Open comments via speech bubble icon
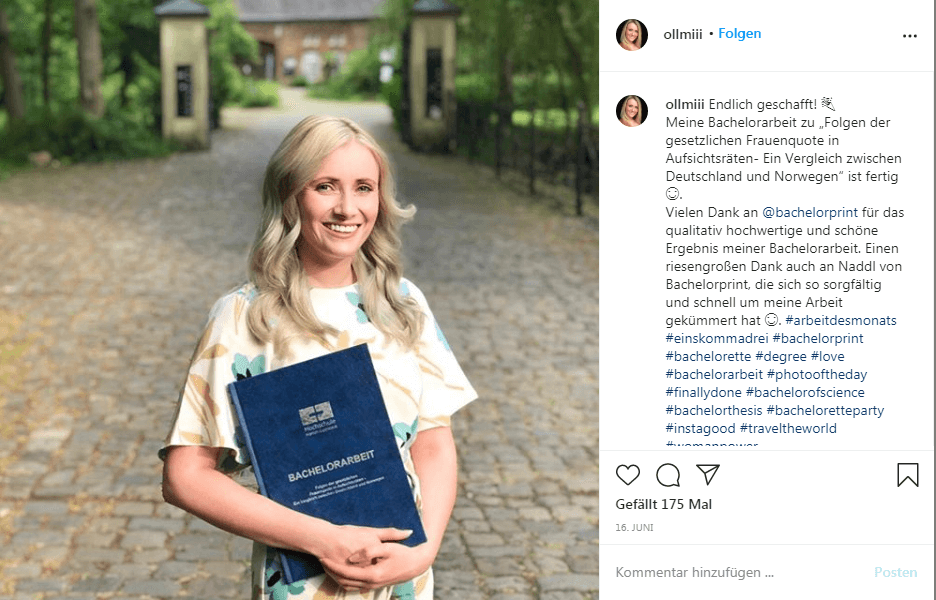The width and height of the screenshot is (936, 600). (667, 475)
